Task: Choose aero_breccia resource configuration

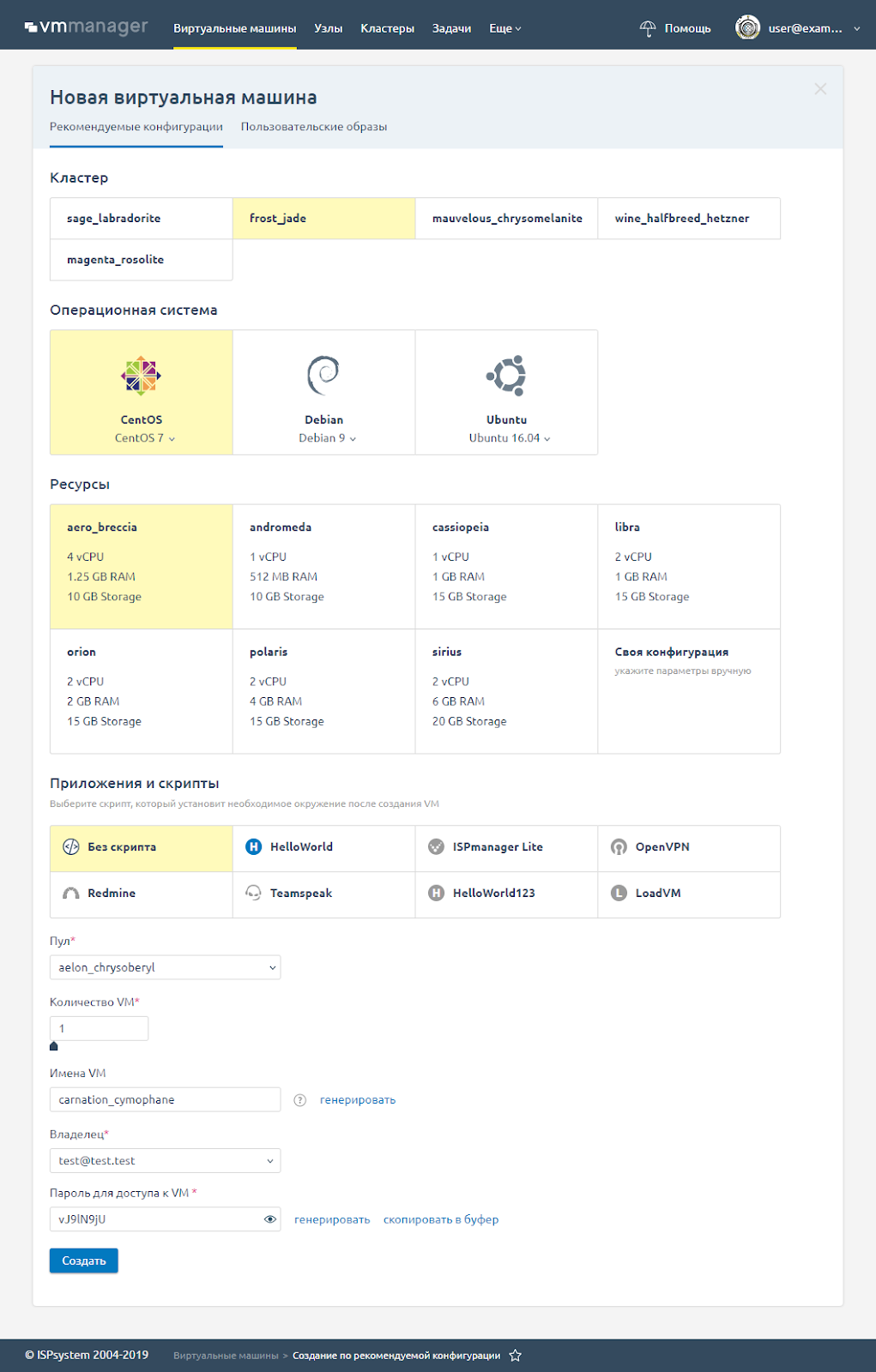Action: [x=142, y=567]
